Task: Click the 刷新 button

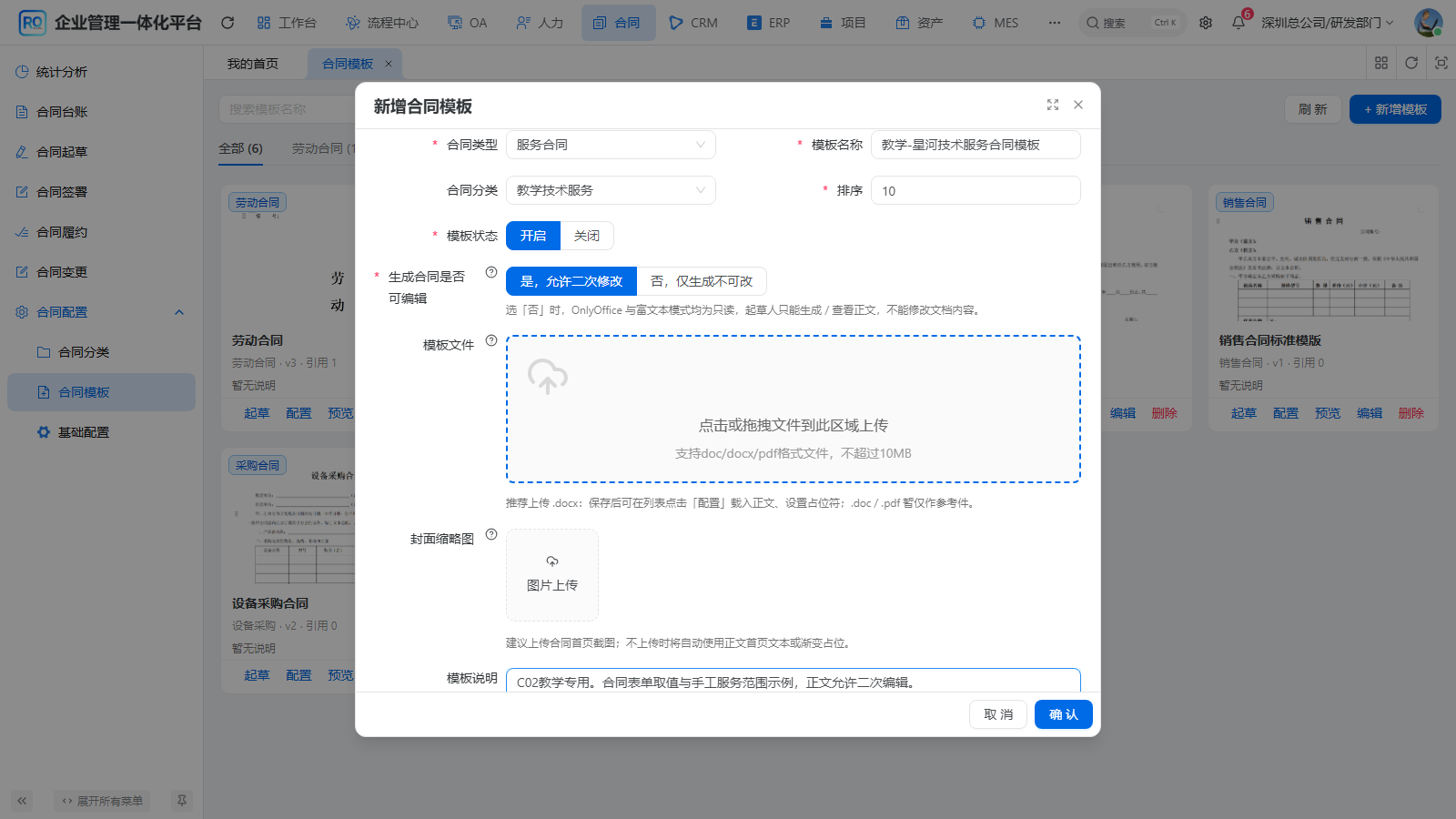Action: (1313, 109)
